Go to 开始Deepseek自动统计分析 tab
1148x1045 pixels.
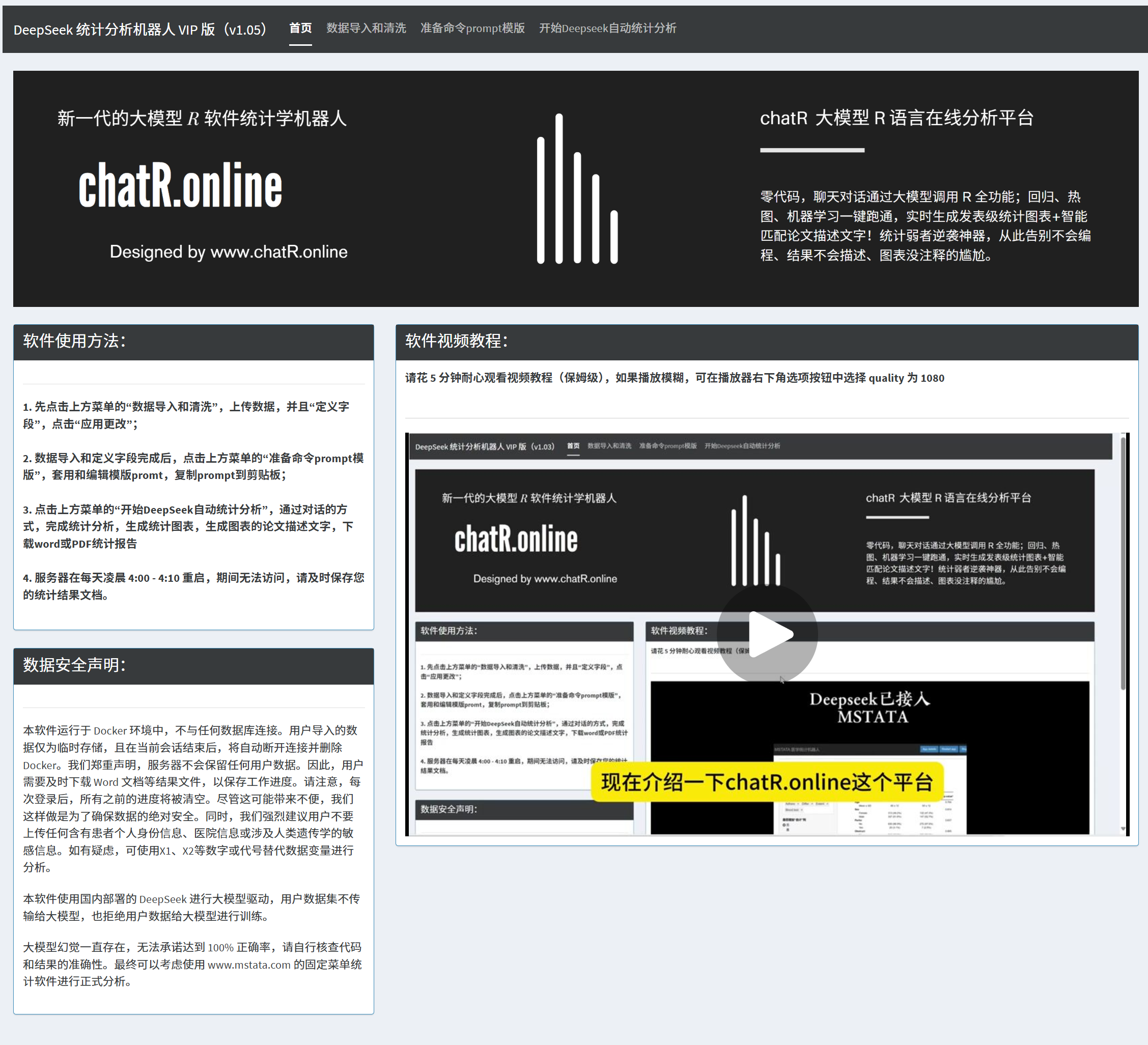[607, 28]
